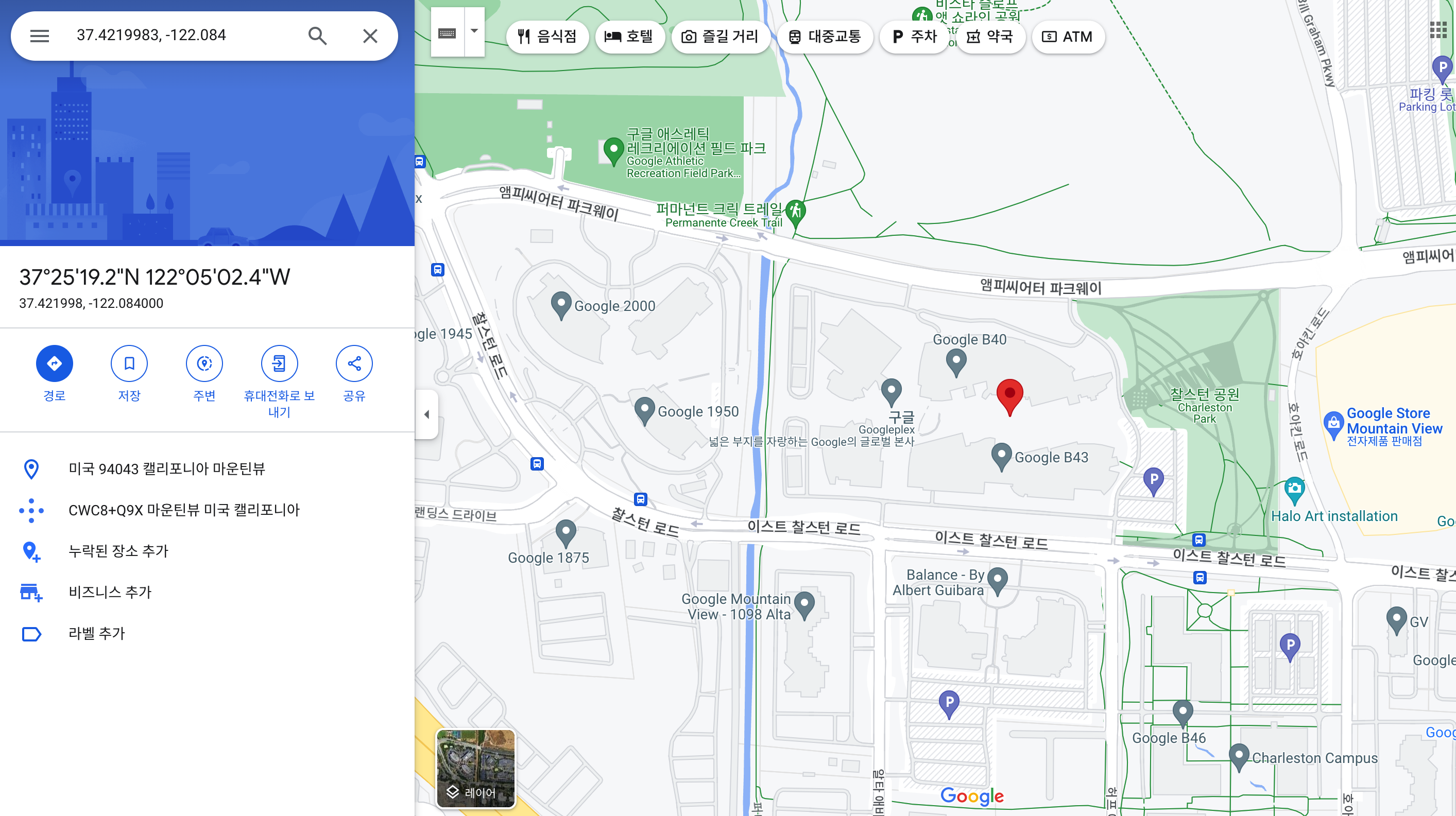Image resolution: width=1456 pixels, height=816 pixels.
Task: Click the nearby (주변) icon
Action: (204, 363)
